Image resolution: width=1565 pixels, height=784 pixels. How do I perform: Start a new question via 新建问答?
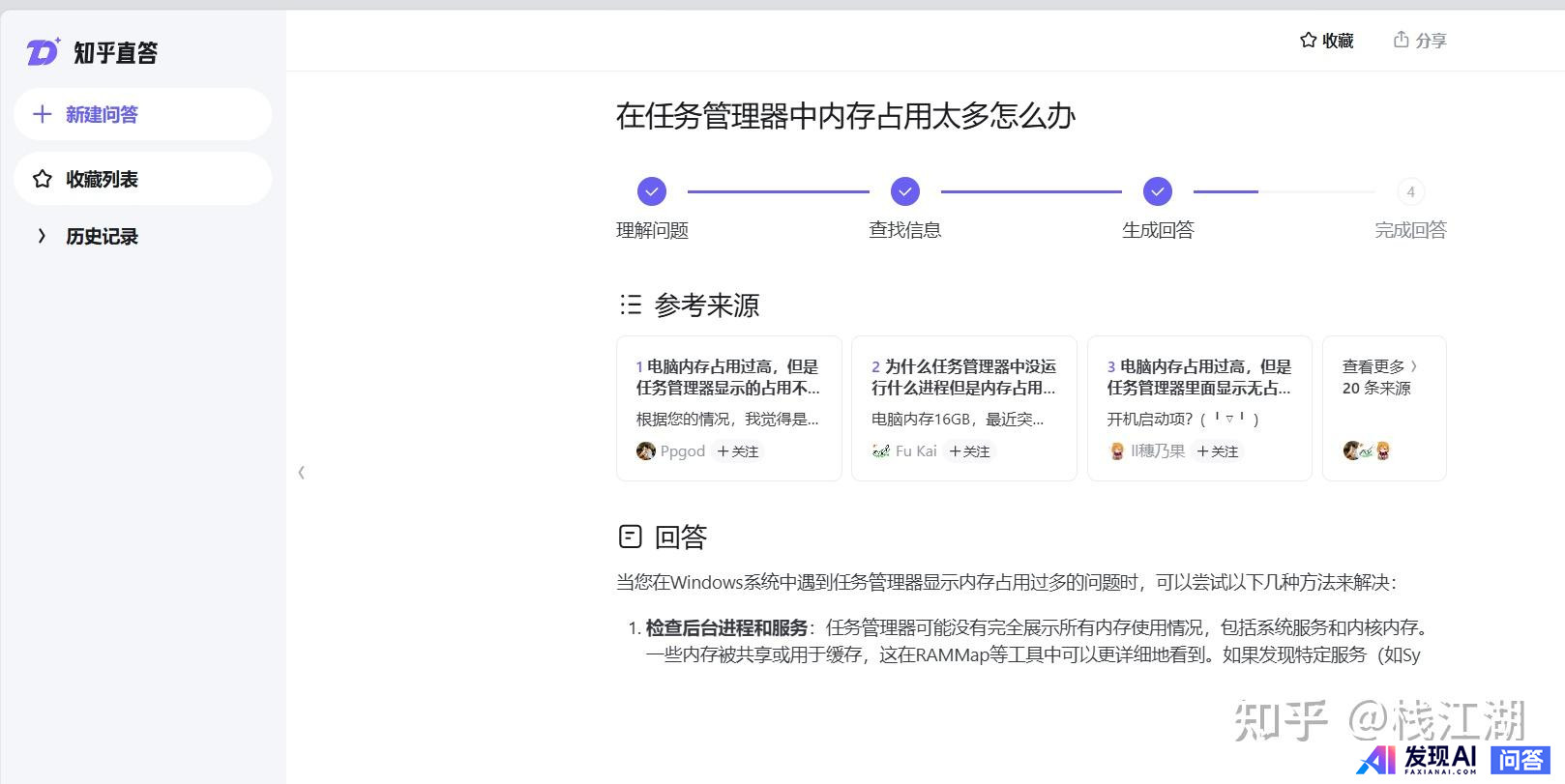click(102, 115)
